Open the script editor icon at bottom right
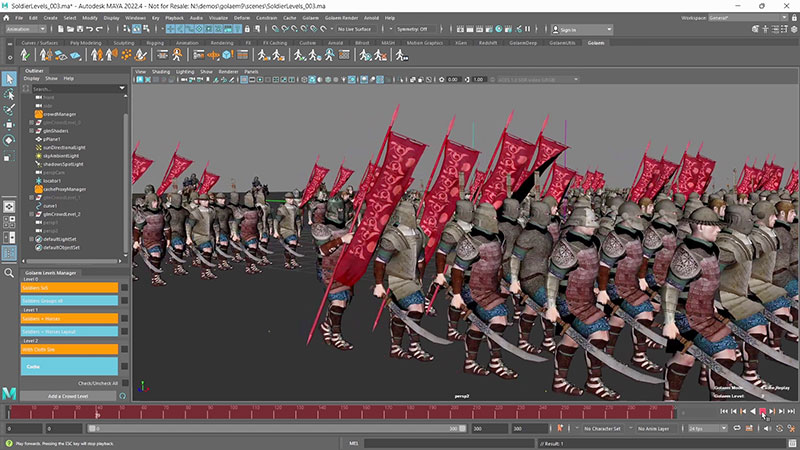The image size is (800, 450). [x=791, y=442]
